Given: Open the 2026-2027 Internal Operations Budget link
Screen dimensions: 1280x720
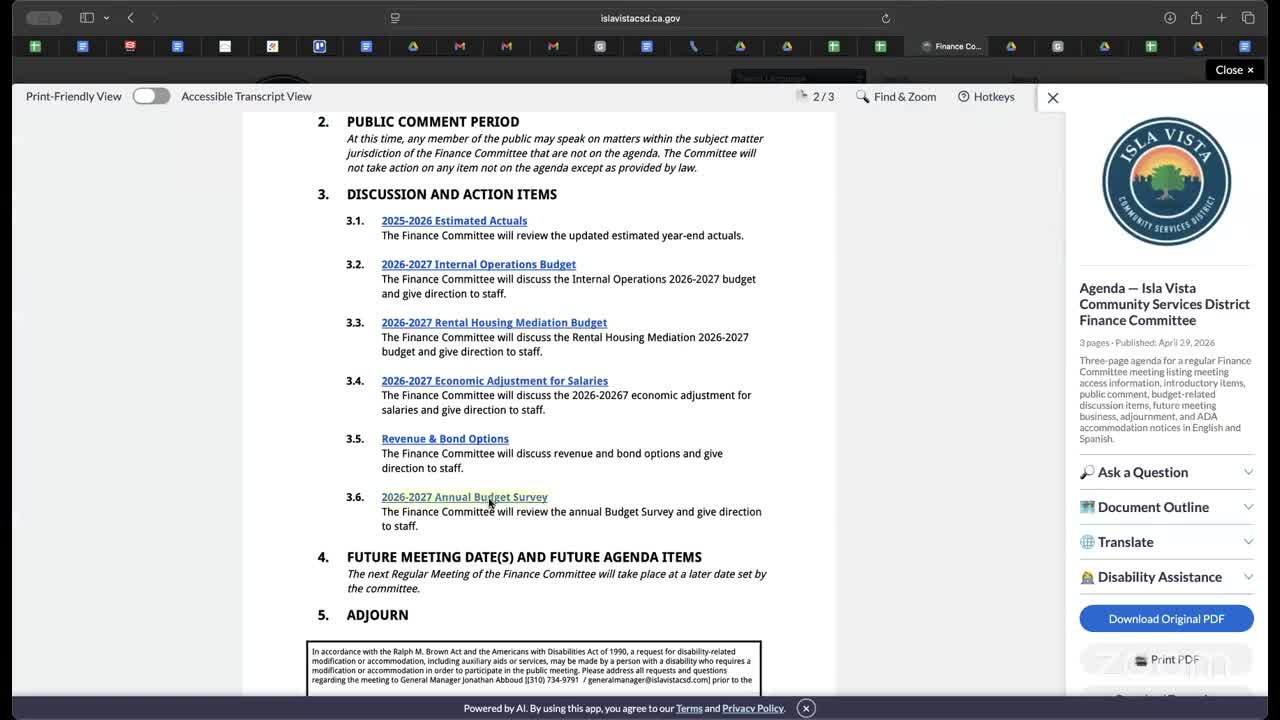Looking at the screenshot, I should pos(478,265).
